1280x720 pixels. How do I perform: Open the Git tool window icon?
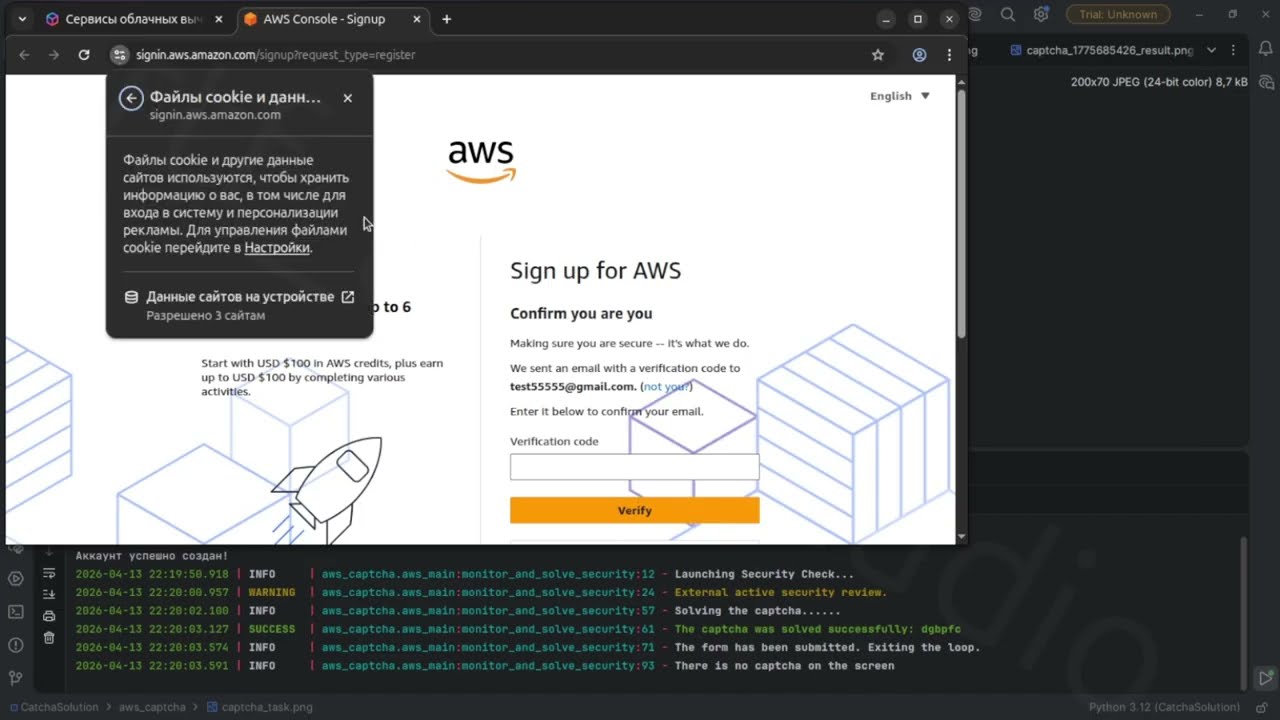point(16,676)
